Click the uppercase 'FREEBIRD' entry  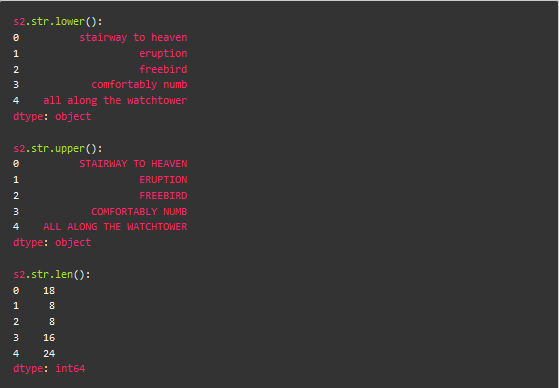pos(163,196)
